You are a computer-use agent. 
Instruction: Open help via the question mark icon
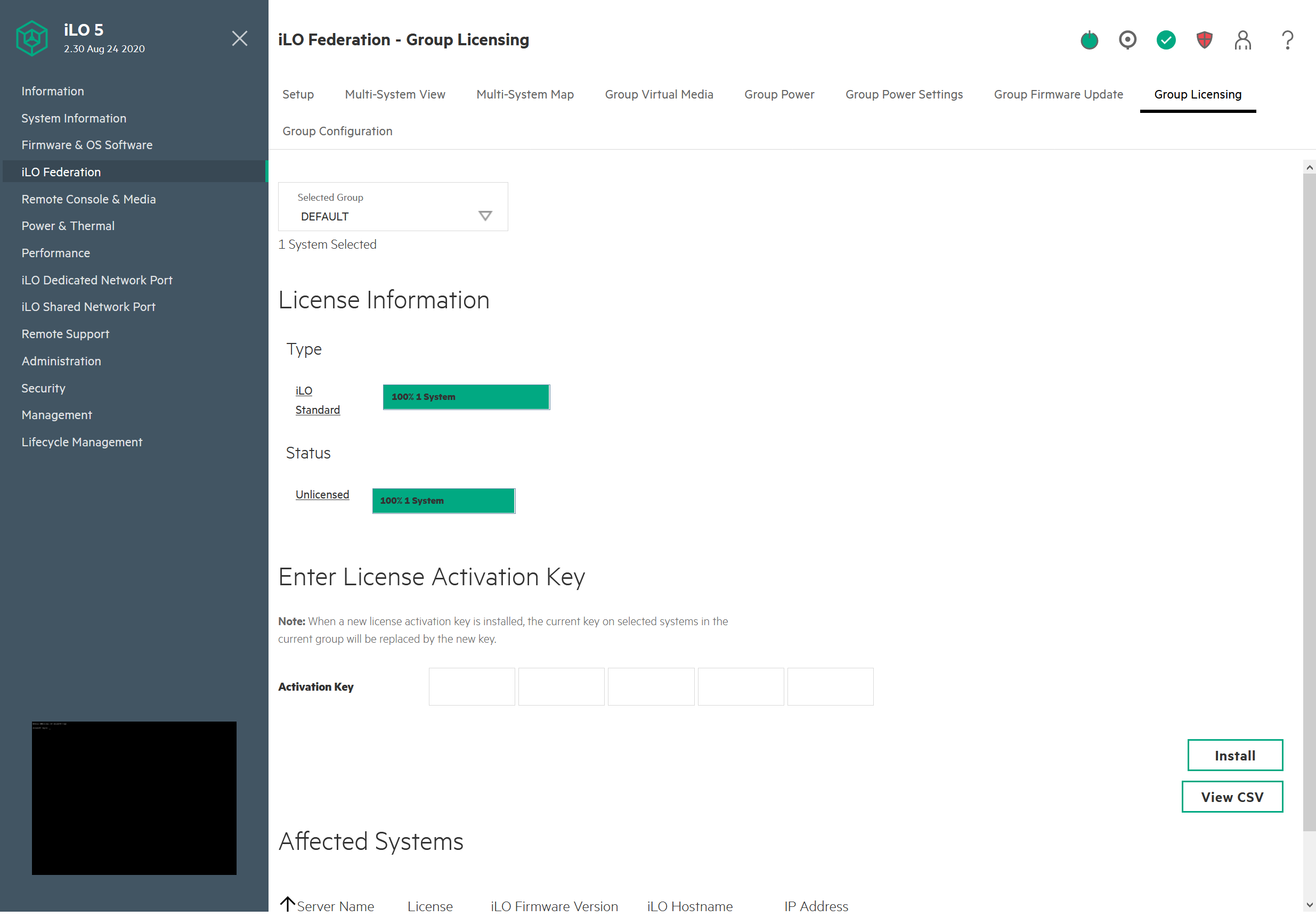[x=1287, y=40]
